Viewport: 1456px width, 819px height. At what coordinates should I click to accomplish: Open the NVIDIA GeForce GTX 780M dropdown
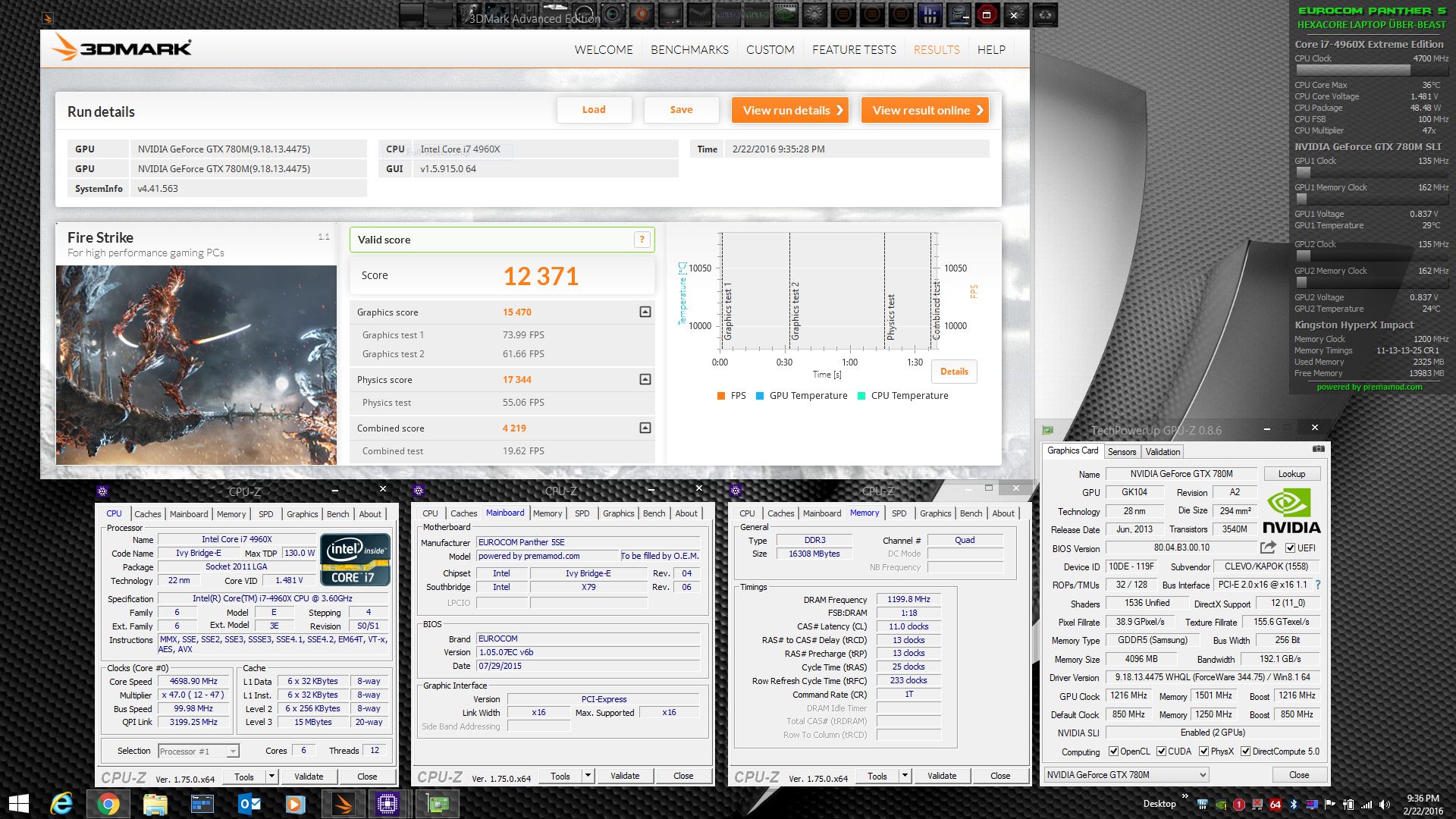pyautogui.click(x=1125, y=774)
